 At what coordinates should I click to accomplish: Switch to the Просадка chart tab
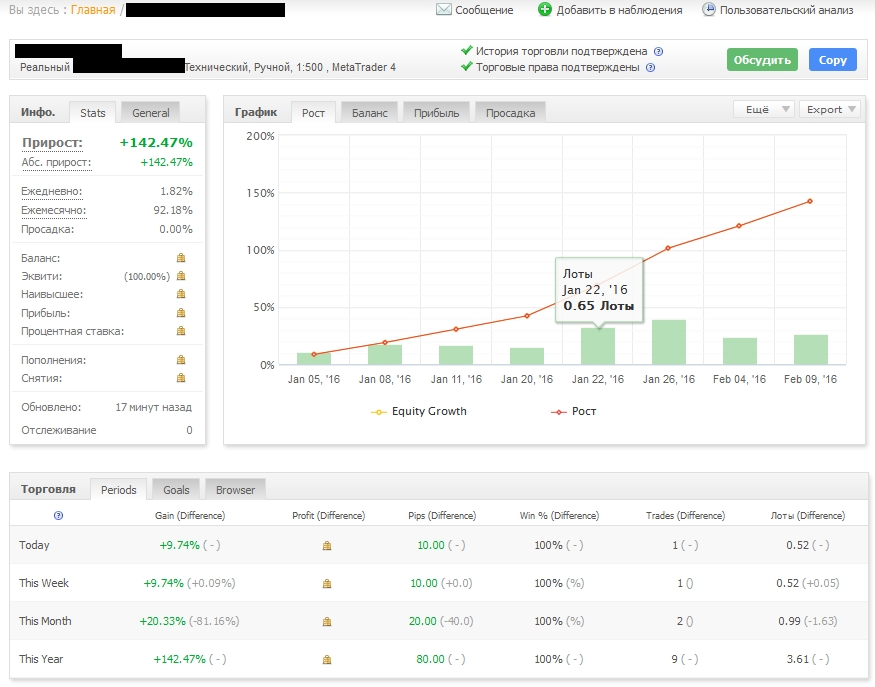click(510, 112)
